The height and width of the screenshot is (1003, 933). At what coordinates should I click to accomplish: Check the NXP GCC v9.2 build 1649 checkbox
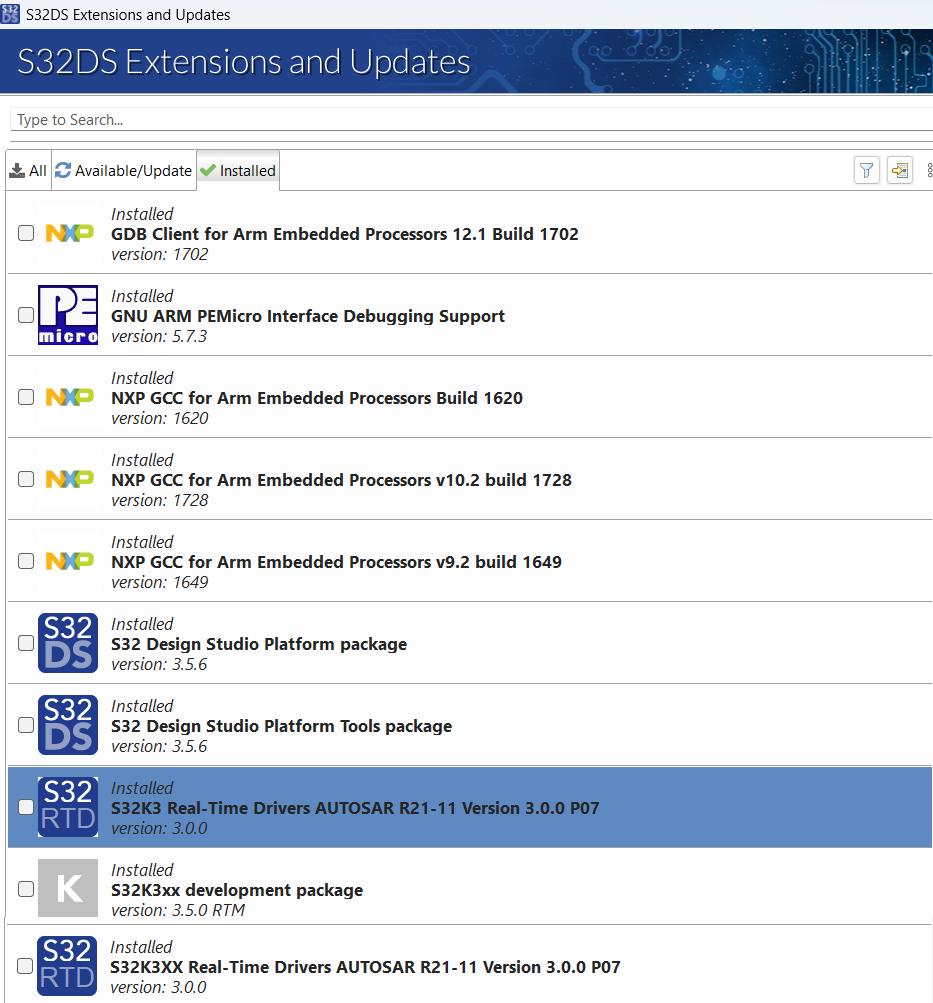point(26,560)
